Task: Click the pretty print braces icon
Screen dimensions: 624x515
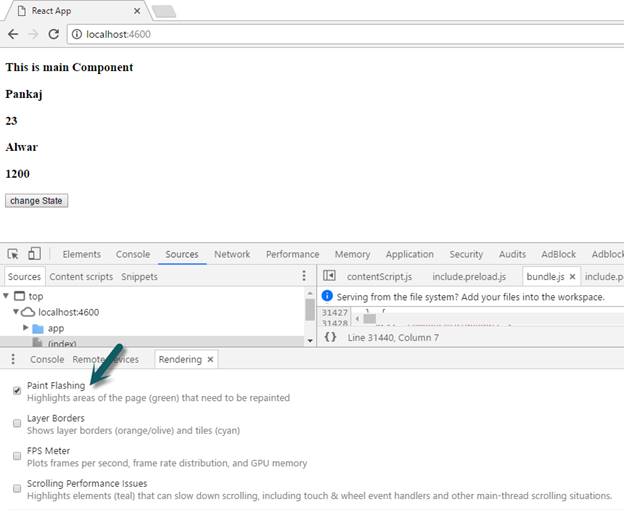Action: coord(330,337)
